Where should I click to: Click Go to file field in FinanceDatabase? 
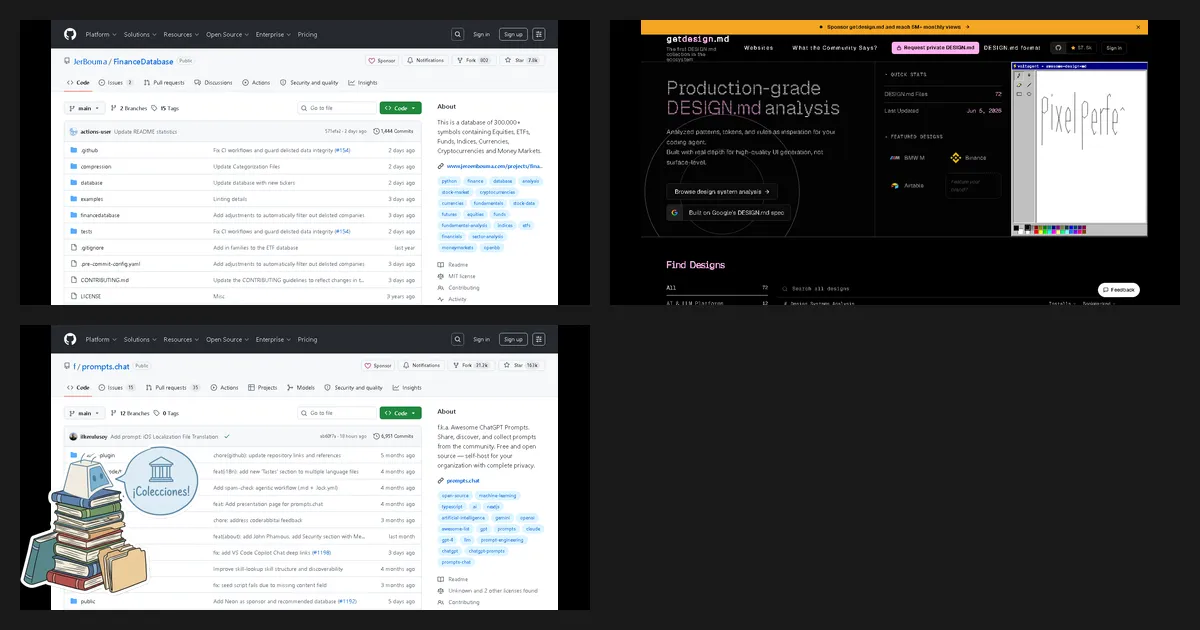337,108
